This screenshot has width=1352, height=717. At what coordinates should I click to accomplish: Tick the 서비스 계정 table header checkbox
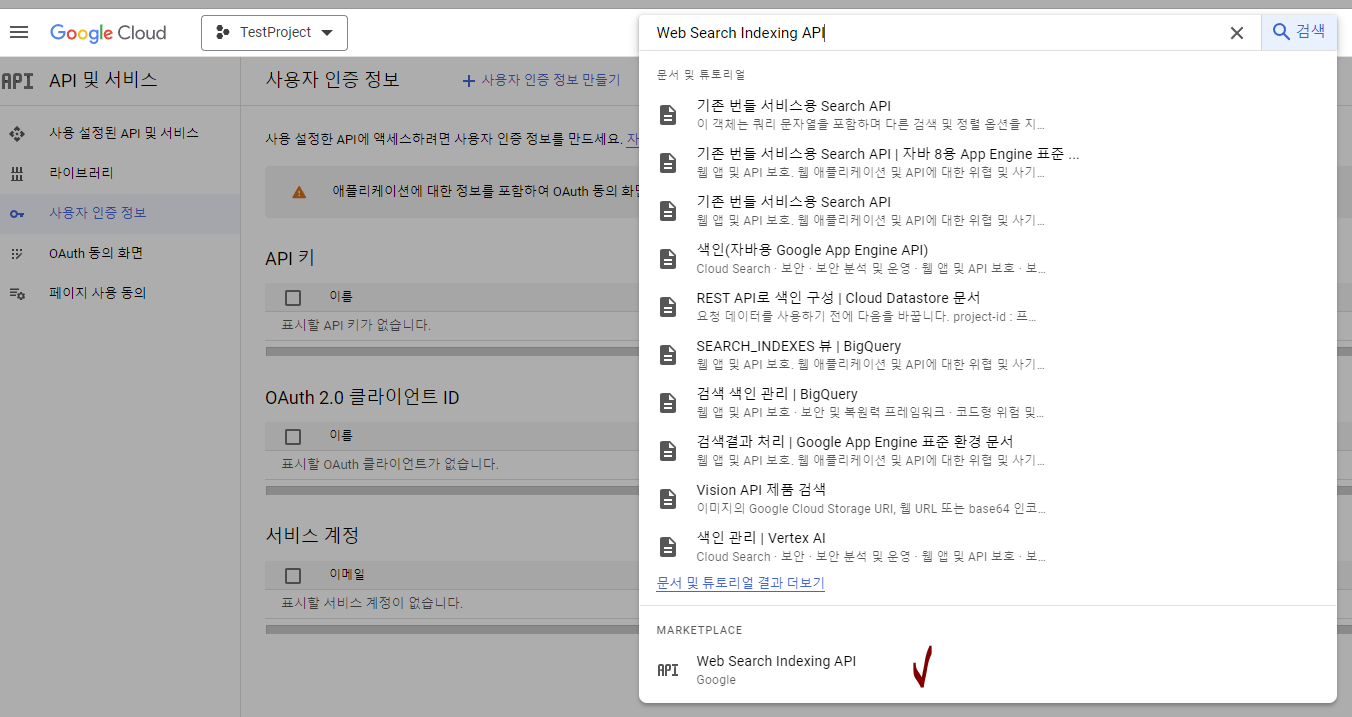[293, 575]
